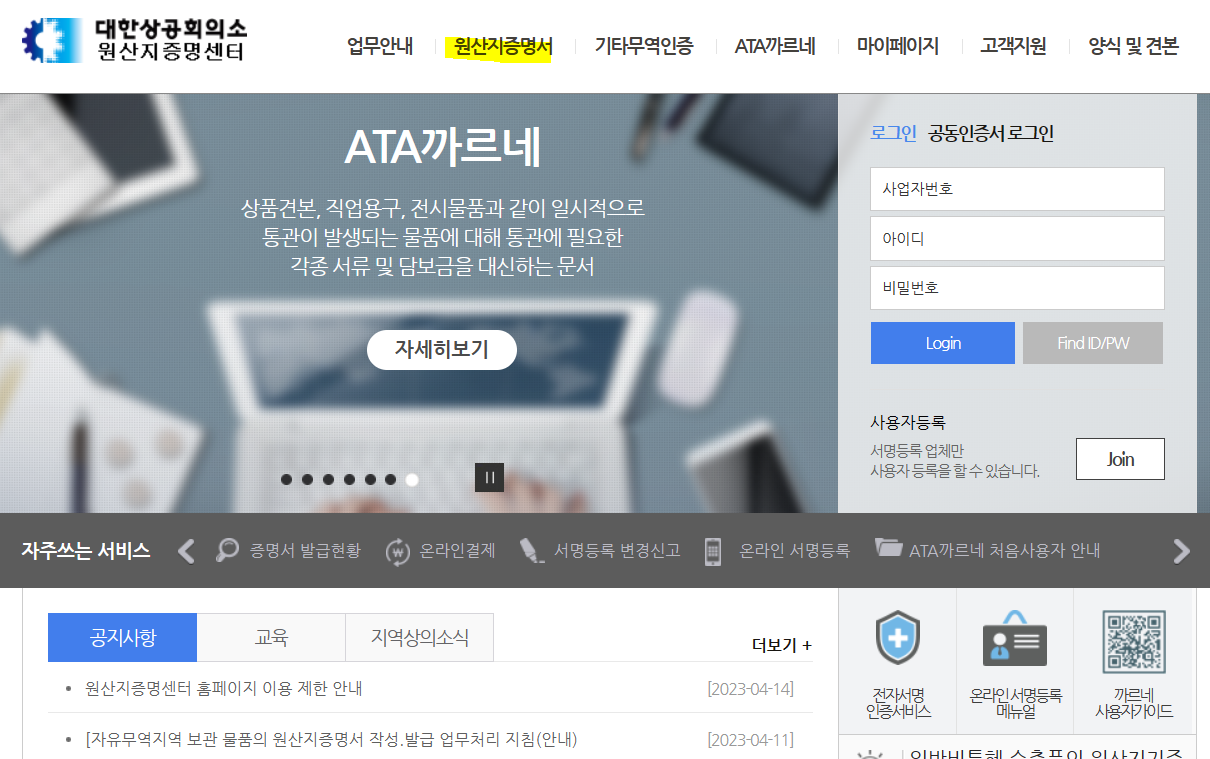The height and width of the screenshot is (759, 1210).
Task: Pause the banner slideshow
Action: (x=489, y=478)
